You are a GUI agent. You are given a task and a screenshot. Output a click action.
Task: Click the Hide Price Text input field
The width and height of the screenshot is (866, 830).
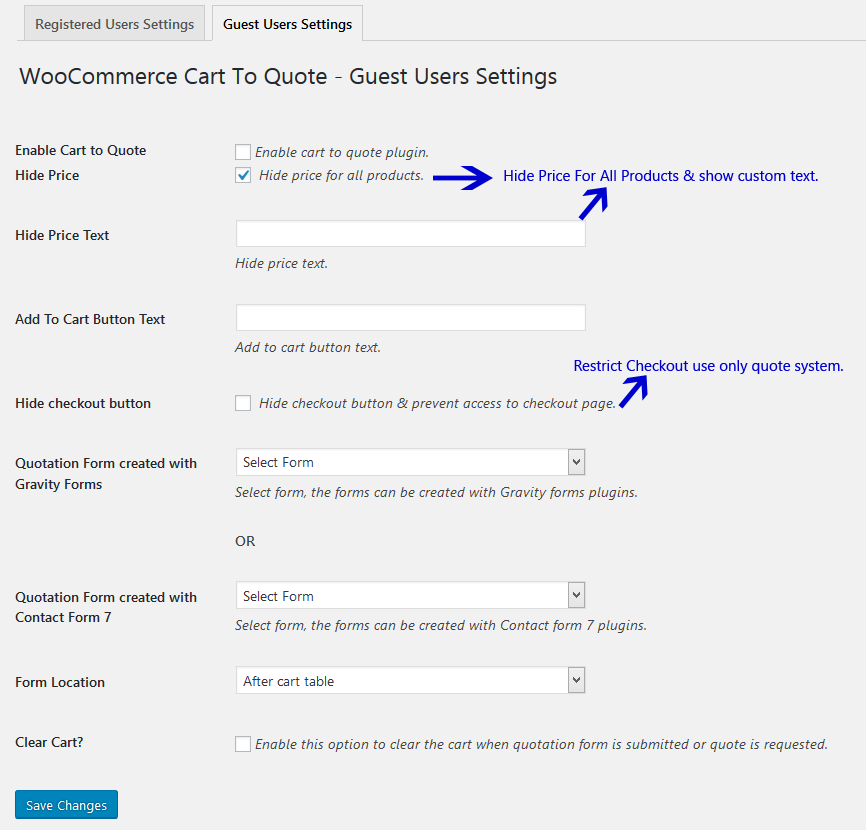pos(410,234)
